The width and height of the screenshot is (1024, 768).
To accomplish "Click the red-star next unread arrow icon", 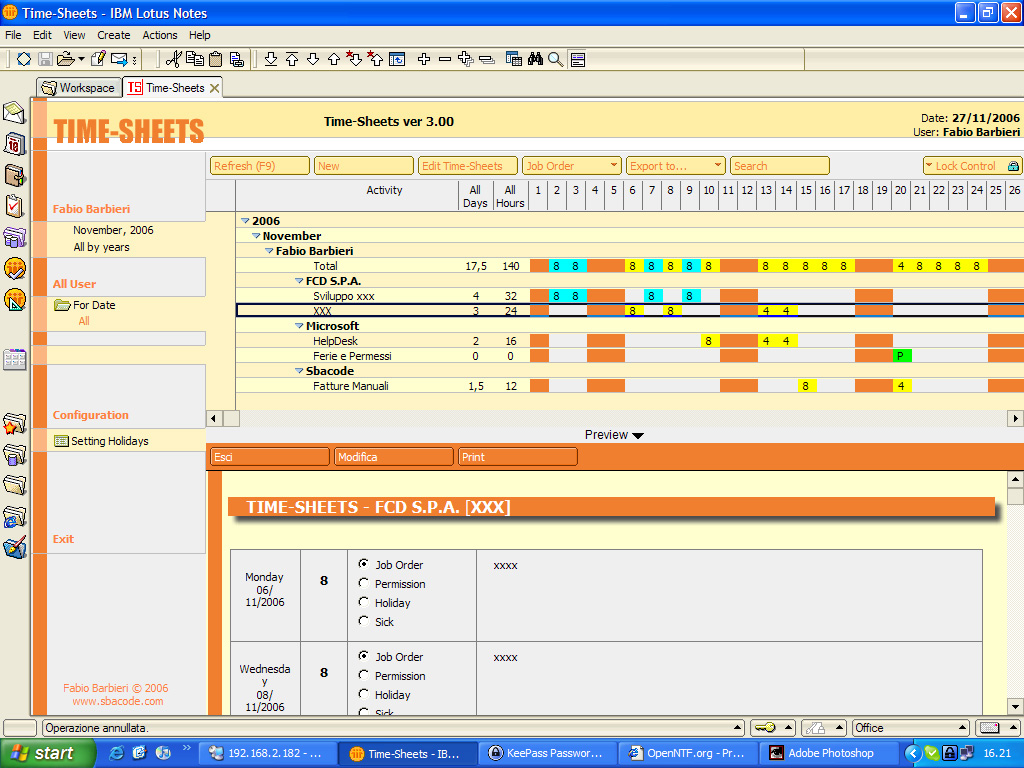I will [x=354, y=59].
